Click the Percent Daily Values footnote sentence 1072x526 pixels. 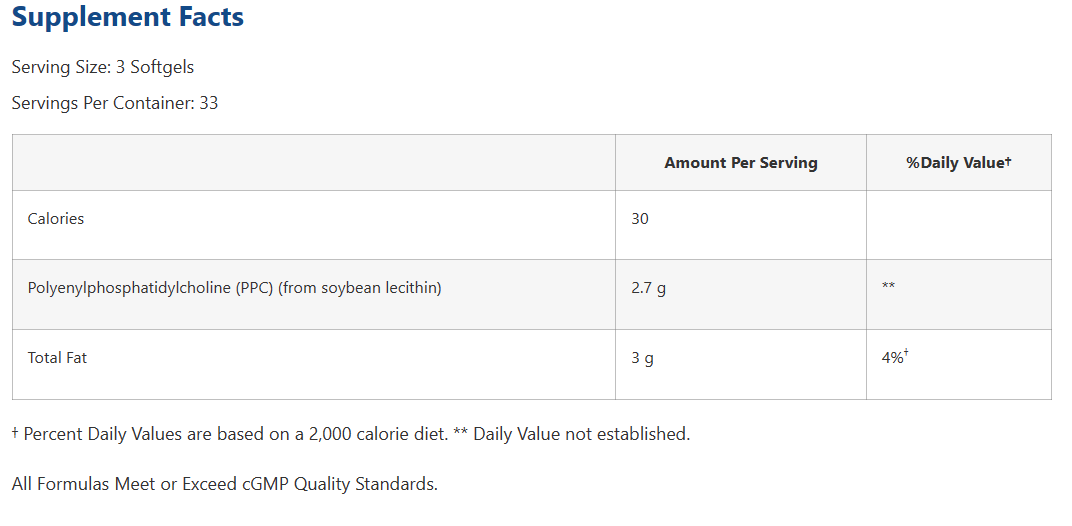pyautogui.click(x=230, y=434)
